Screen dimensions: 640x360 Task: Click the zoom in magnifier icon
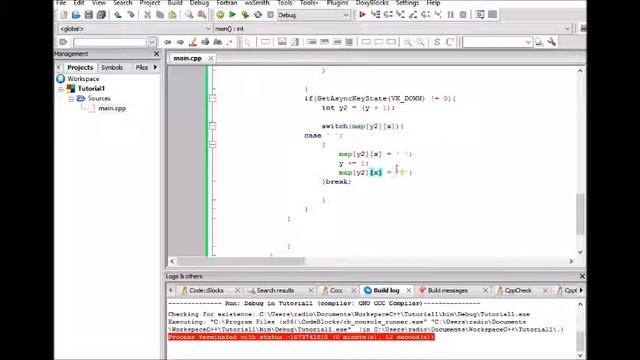tap(407, 42)
